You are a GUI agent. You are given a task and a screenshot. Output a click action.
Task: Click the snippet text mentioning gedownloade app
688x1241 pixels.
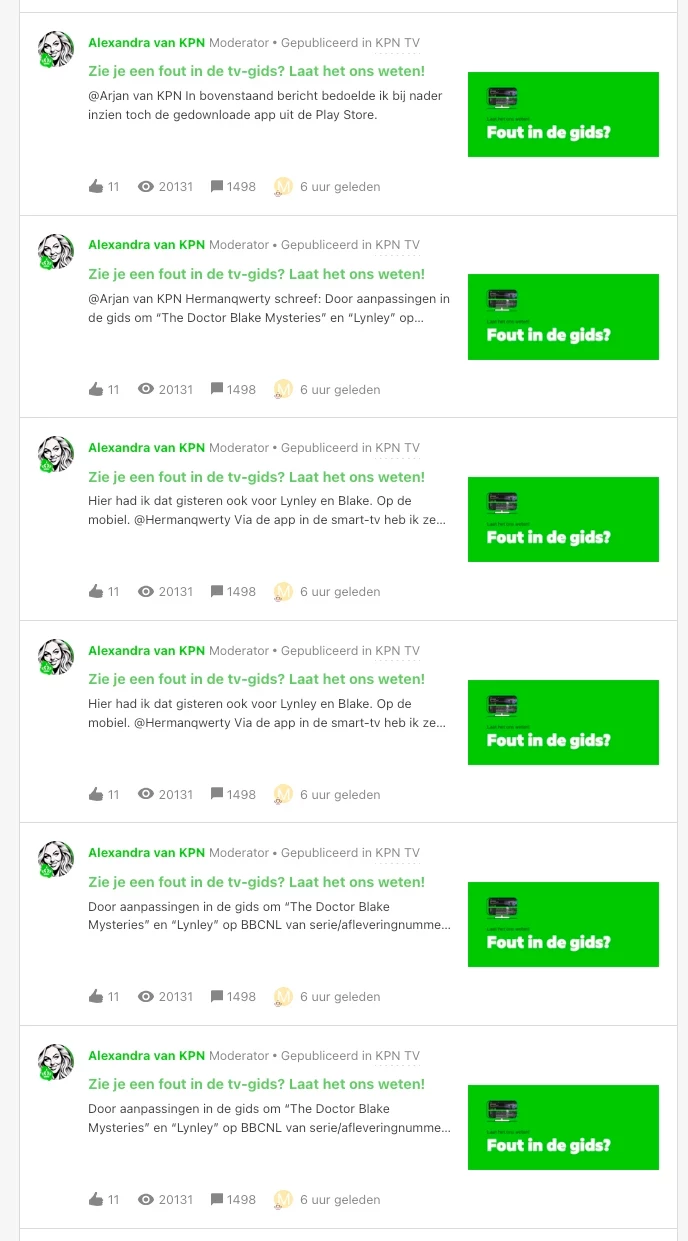265,105
